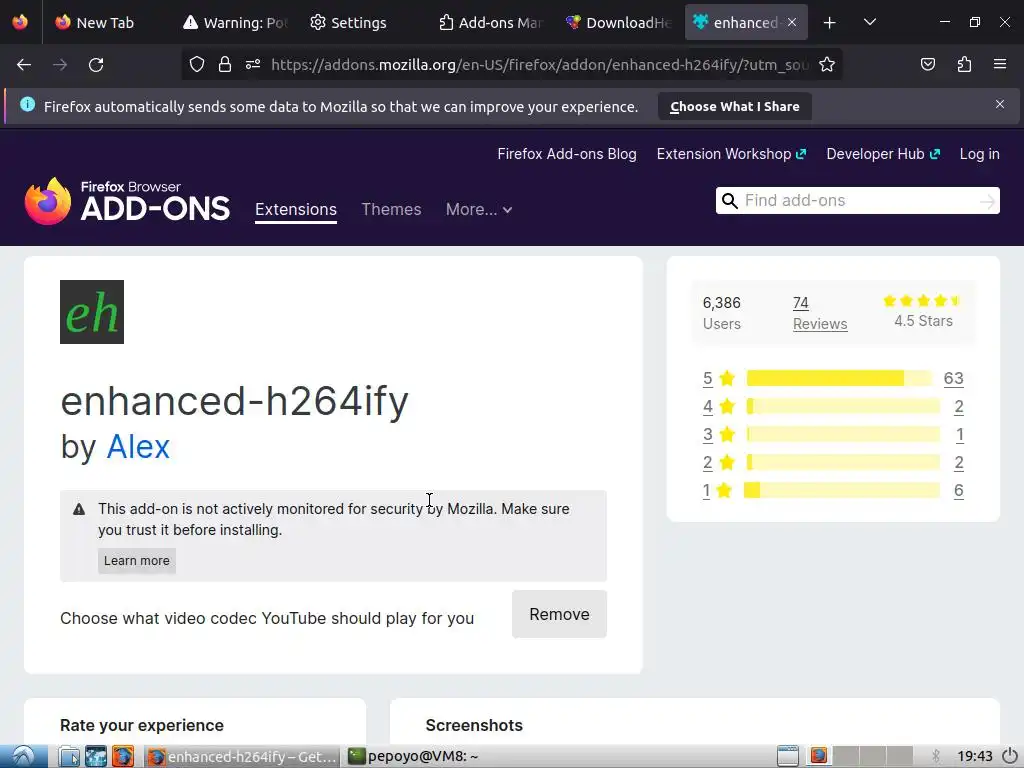Submit search with the arrow icon
This screenshot has height=768, width=1024.
click(987, 201)
